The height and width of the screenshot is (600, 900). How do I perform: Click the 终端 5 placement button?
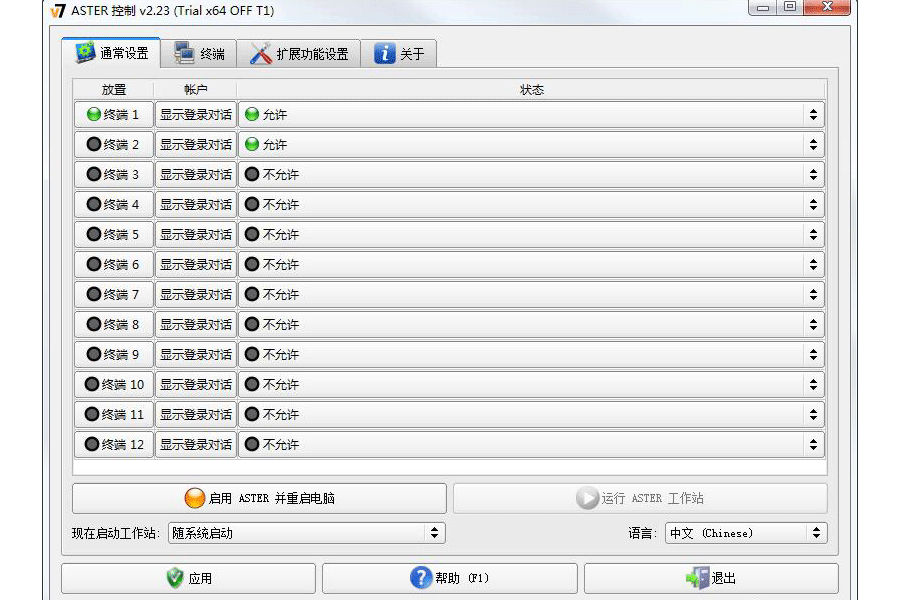tap(114, 234)
